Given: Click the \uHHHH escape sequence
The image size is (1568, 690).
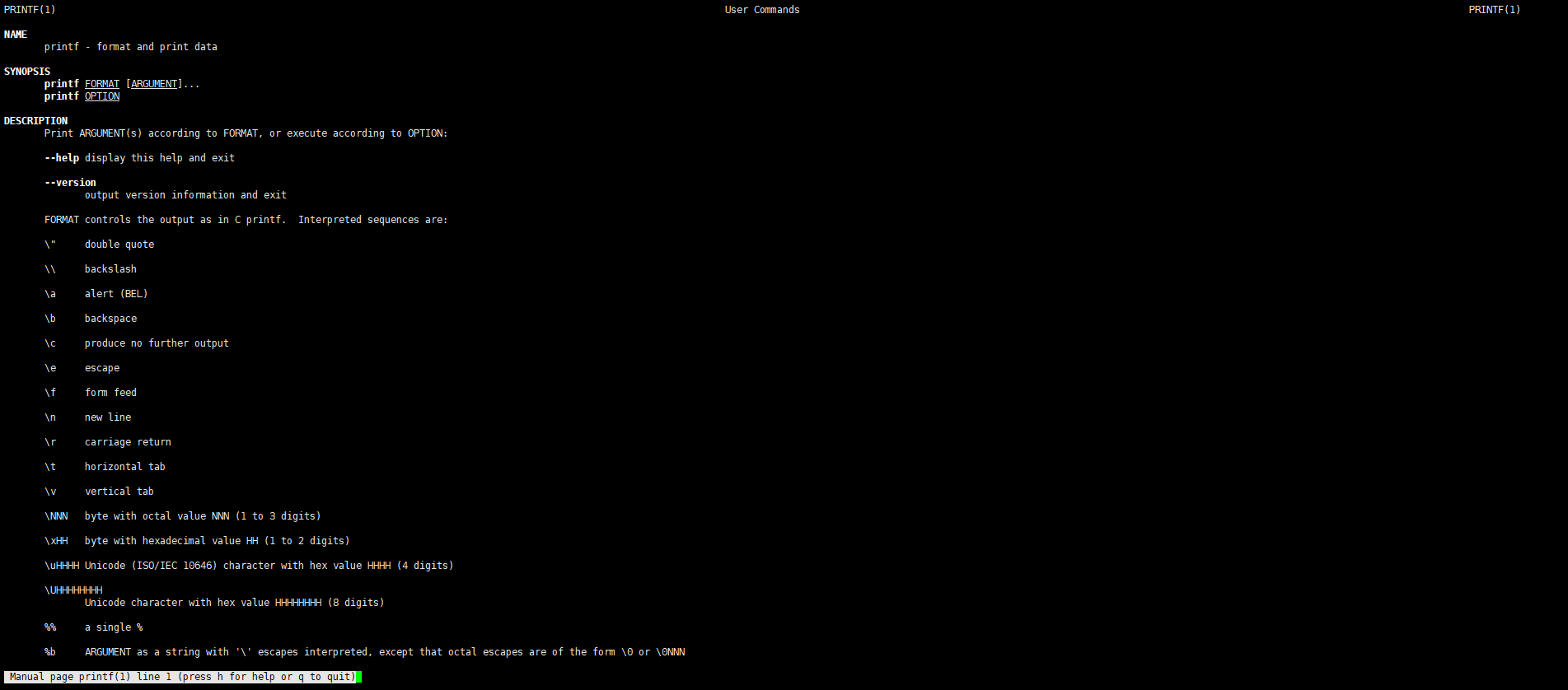Looking at the screenshot, I should click(62, 566).
